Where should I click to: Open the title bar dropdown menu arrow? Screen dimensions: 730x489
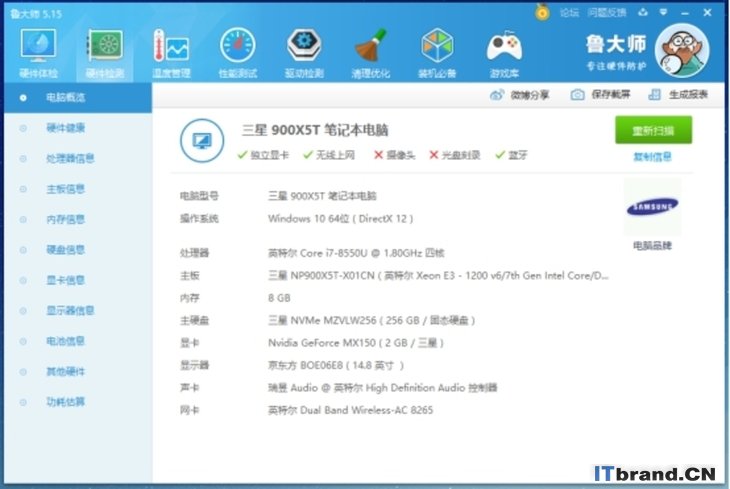point(663,13)
